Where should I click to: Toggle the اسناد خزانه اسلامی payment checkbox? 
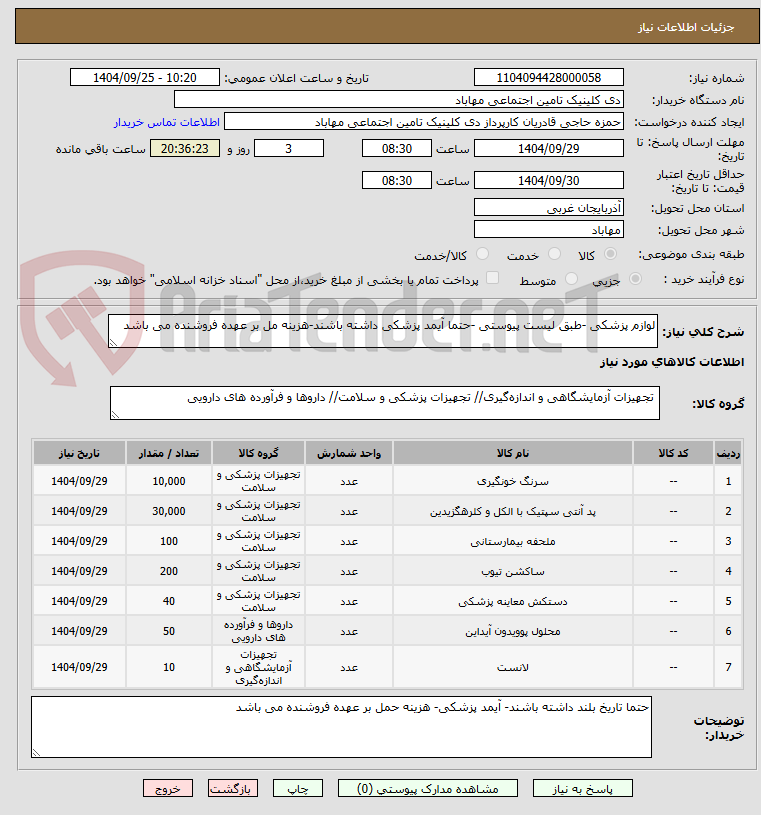coord(492,278)
